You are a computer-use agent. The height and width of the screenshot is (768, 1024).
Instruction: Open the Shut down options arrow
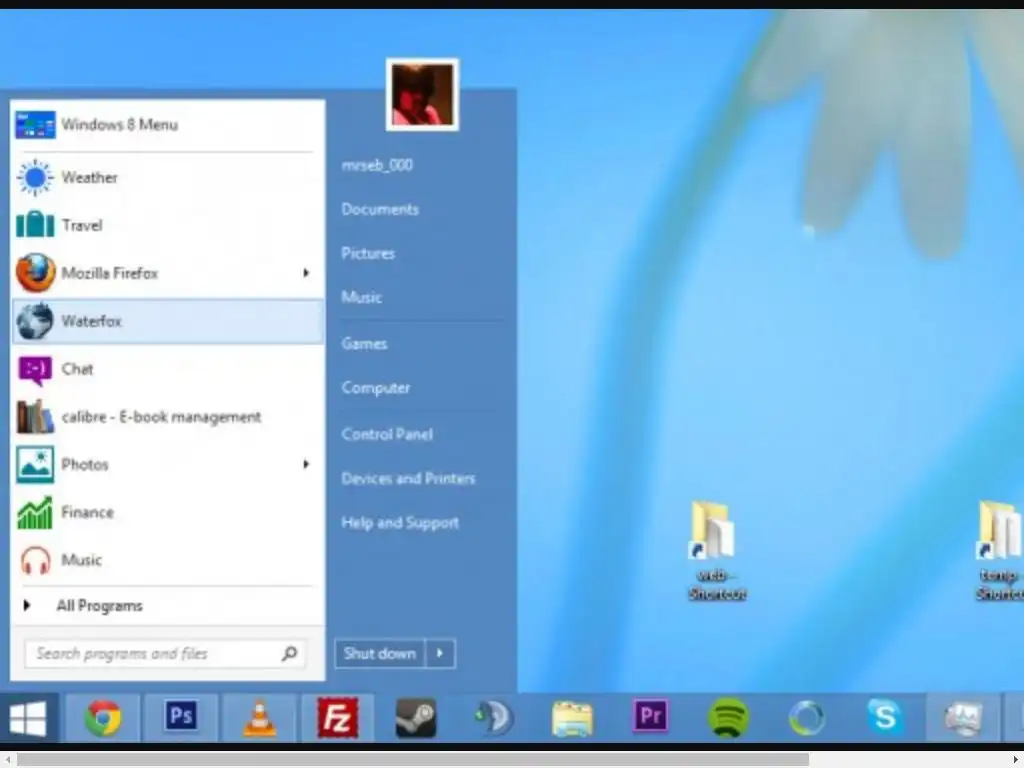(440, 653)
